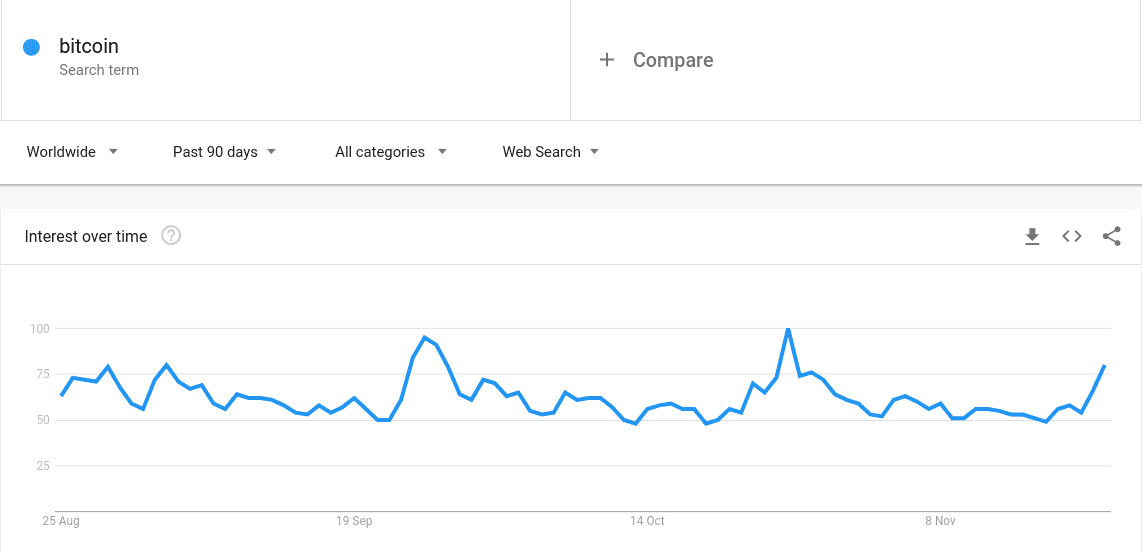Click the 14 Oct date label on axis
1142x552 pixels.
tap(647, 521)
